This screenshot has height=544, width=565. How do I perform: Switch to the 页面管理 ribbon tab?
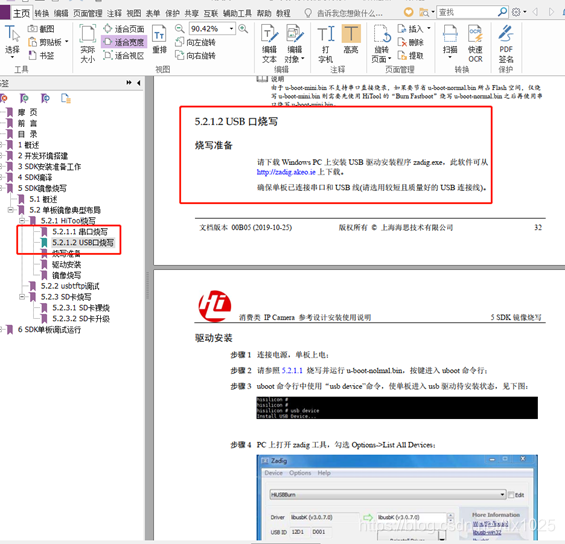coord(88,13)
